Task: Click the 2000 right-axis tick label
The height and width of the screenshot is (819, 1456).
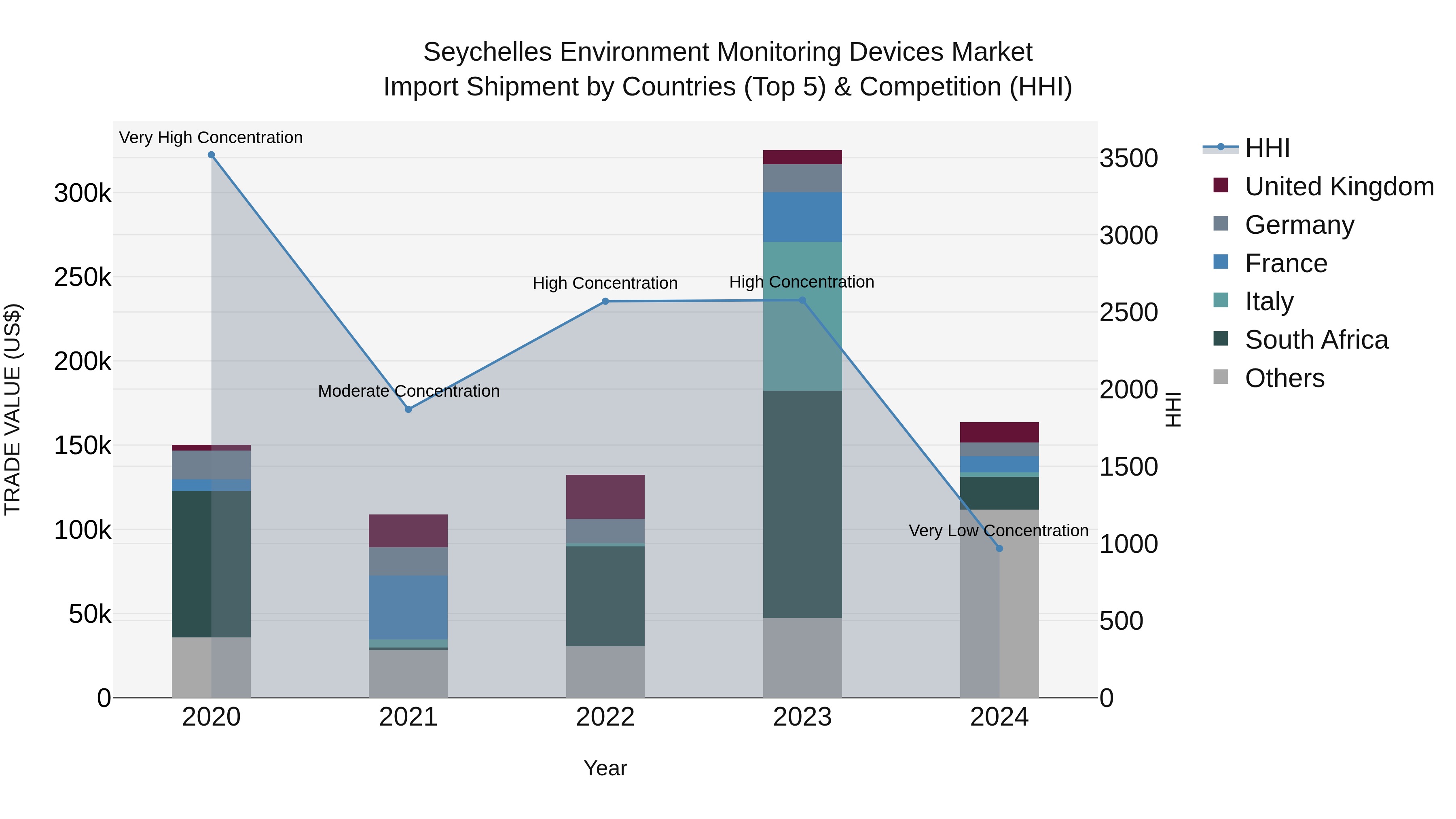Action: pos(1129,390)
